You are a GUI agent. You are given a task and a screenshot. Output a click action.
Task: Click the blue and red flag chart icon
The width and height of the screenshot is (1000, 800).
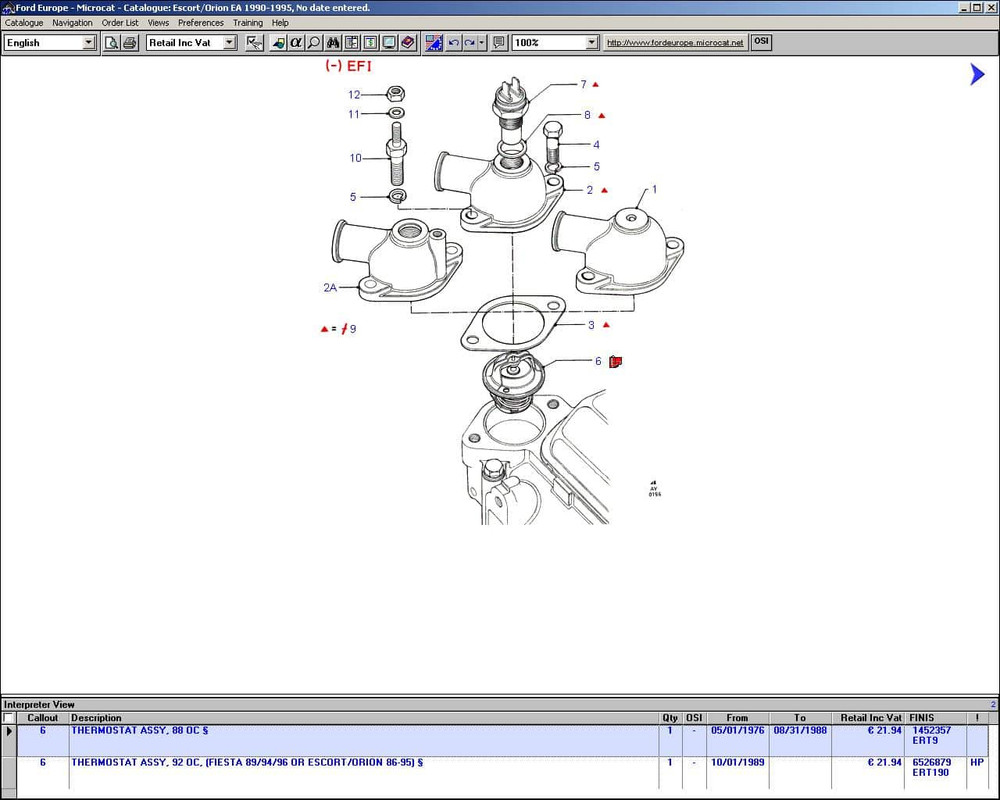[x=434, y=43]
